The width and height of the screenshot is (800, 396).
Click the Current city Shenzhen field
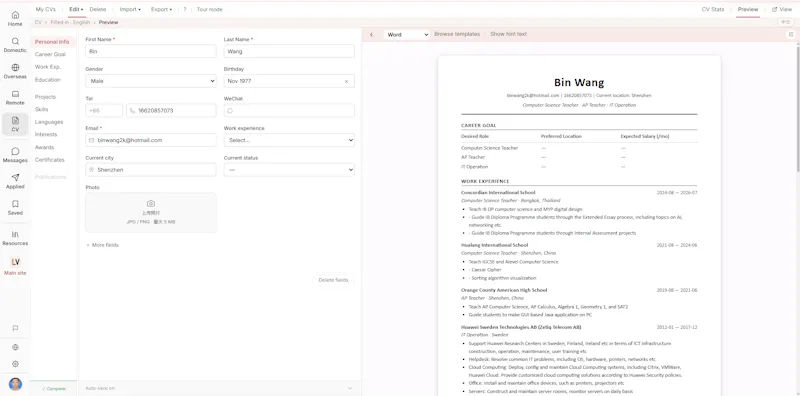pos(151,169)
